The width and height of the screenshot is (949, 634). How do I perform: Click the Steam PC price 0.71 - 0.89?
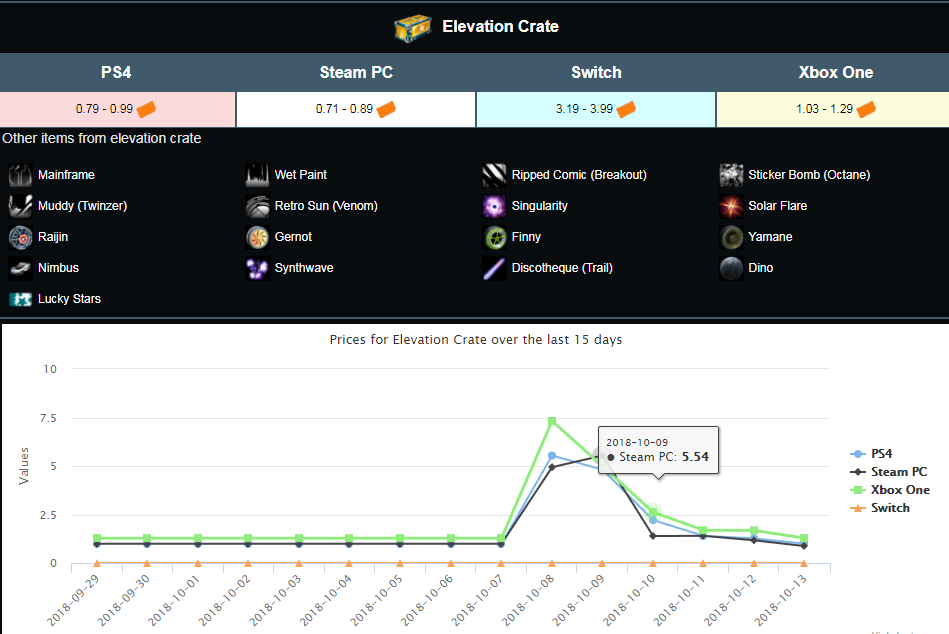[x=344, y=109]
